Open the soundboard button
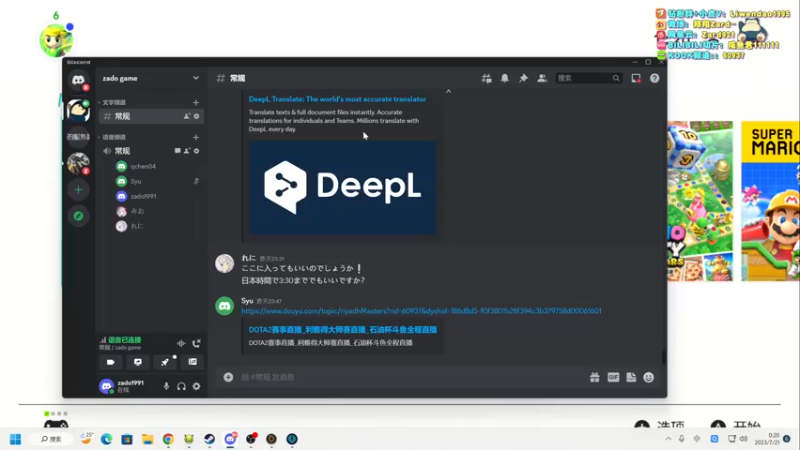 [192, 362]
